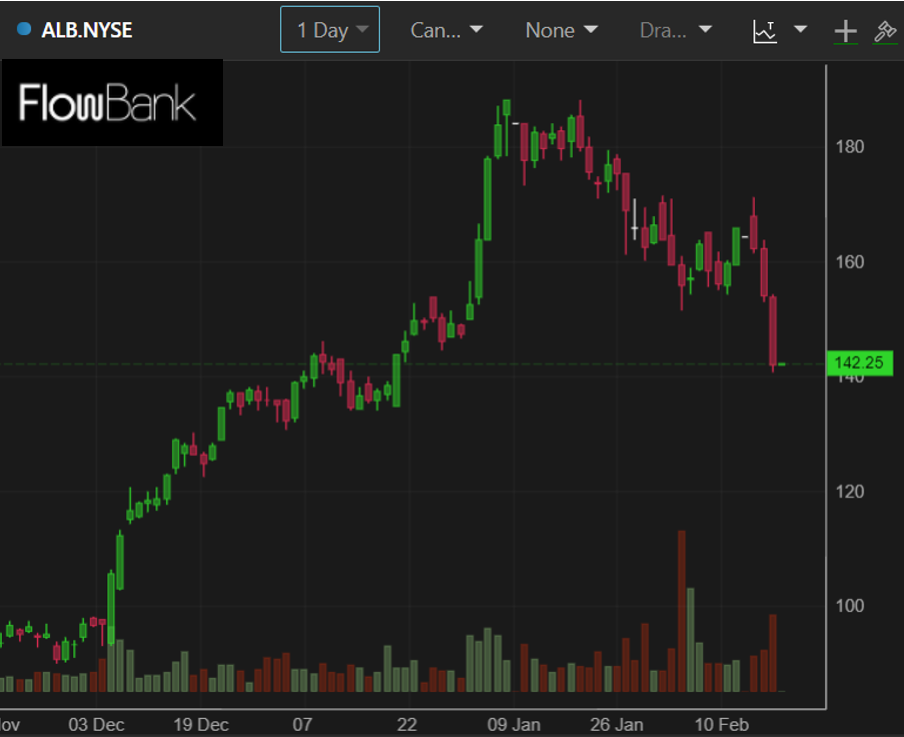Screen dimensions: 904x737
Task: Select the green 142.25 price label
Action: [858, 363]
